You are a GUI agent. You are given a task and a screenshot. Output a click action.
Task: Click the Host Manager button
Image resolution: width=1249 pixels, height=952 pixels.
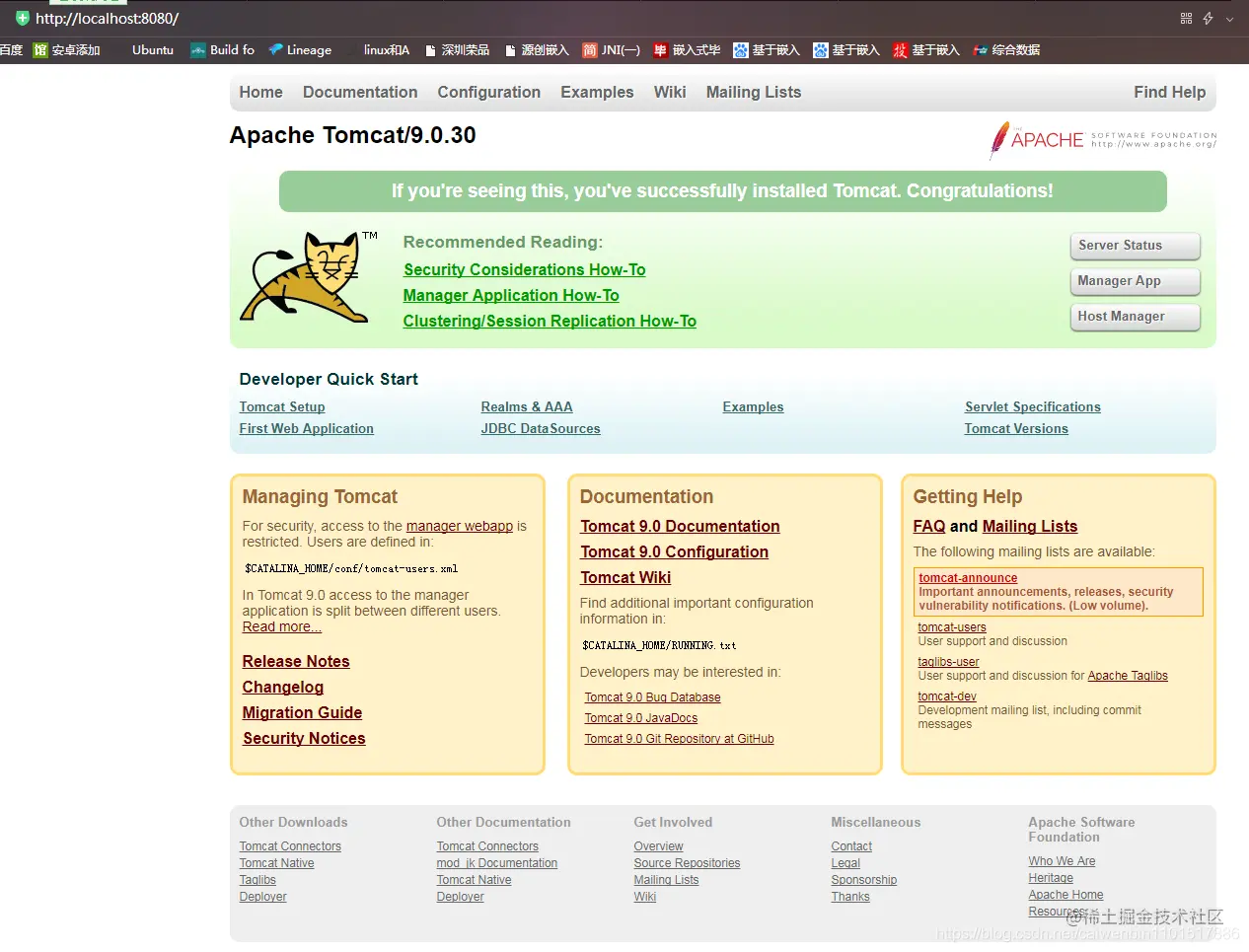point(1135,317)
